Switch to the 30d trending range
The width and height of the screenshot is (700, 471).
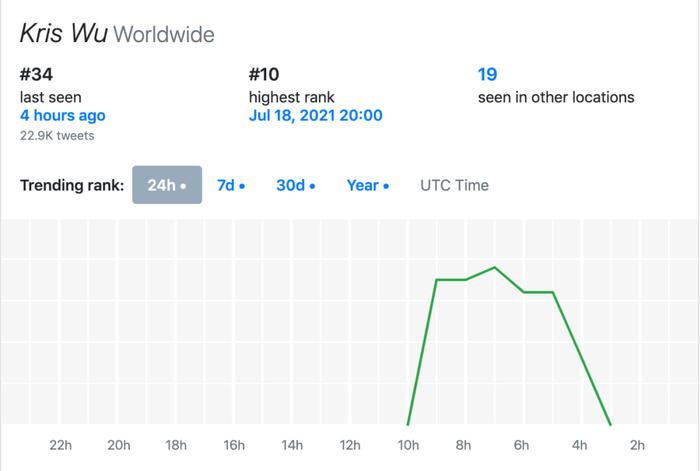tap(296, 185)
